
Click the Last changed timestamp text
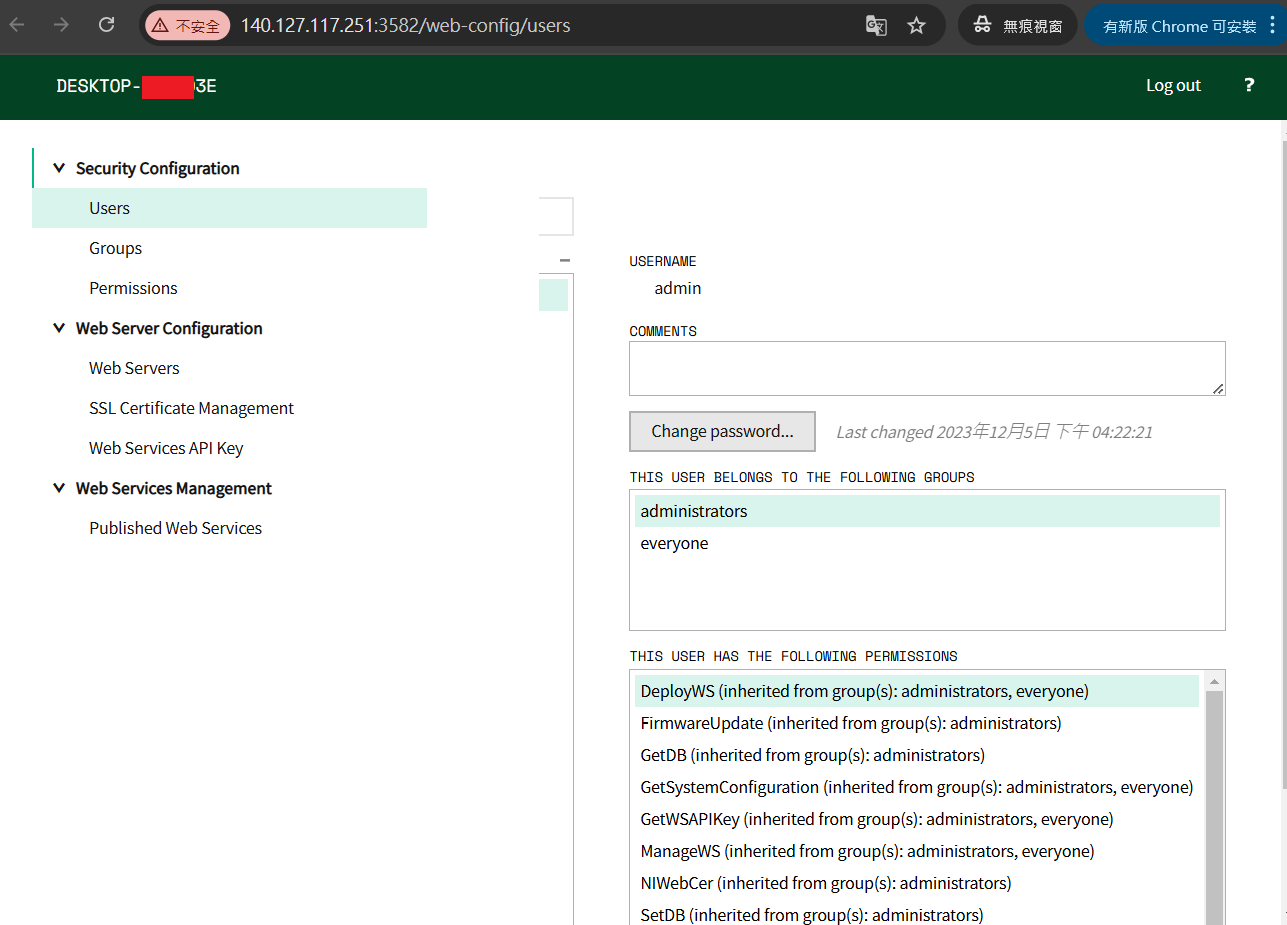point(994,432)
